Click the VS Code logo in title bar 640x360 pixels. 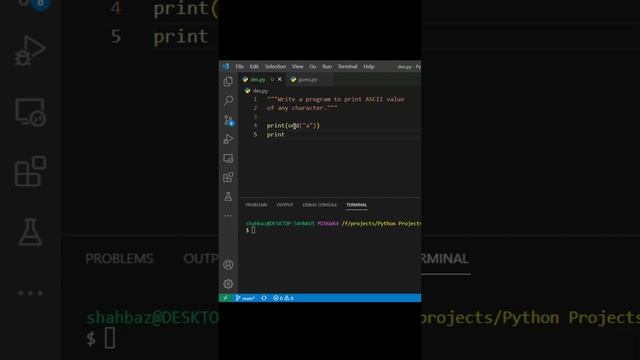[x=226, y=67]
